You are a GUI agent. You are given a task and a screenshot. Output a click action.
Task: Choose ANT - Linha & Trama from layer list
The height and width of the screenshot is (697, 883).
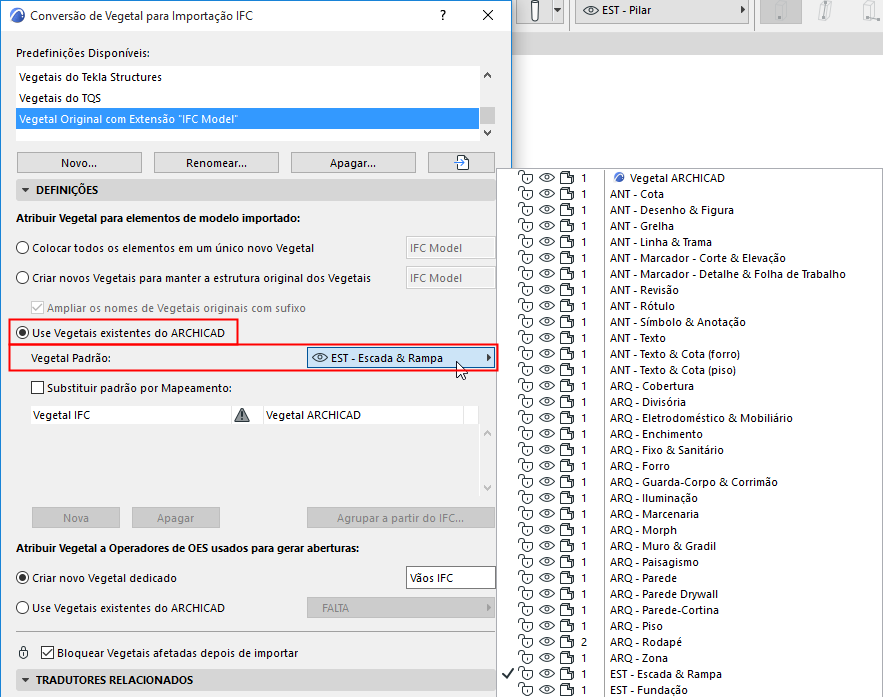coord(661,242)
